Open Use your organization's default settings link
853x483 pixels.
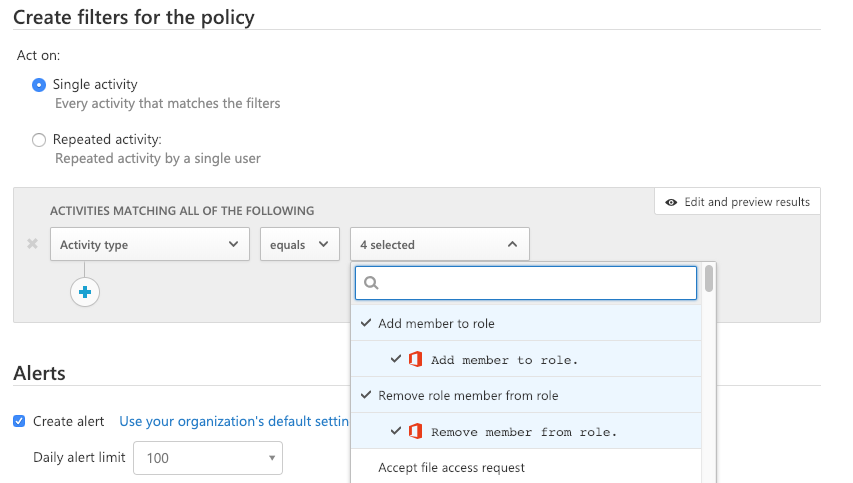pyautogui.click(x=234, y=422)
